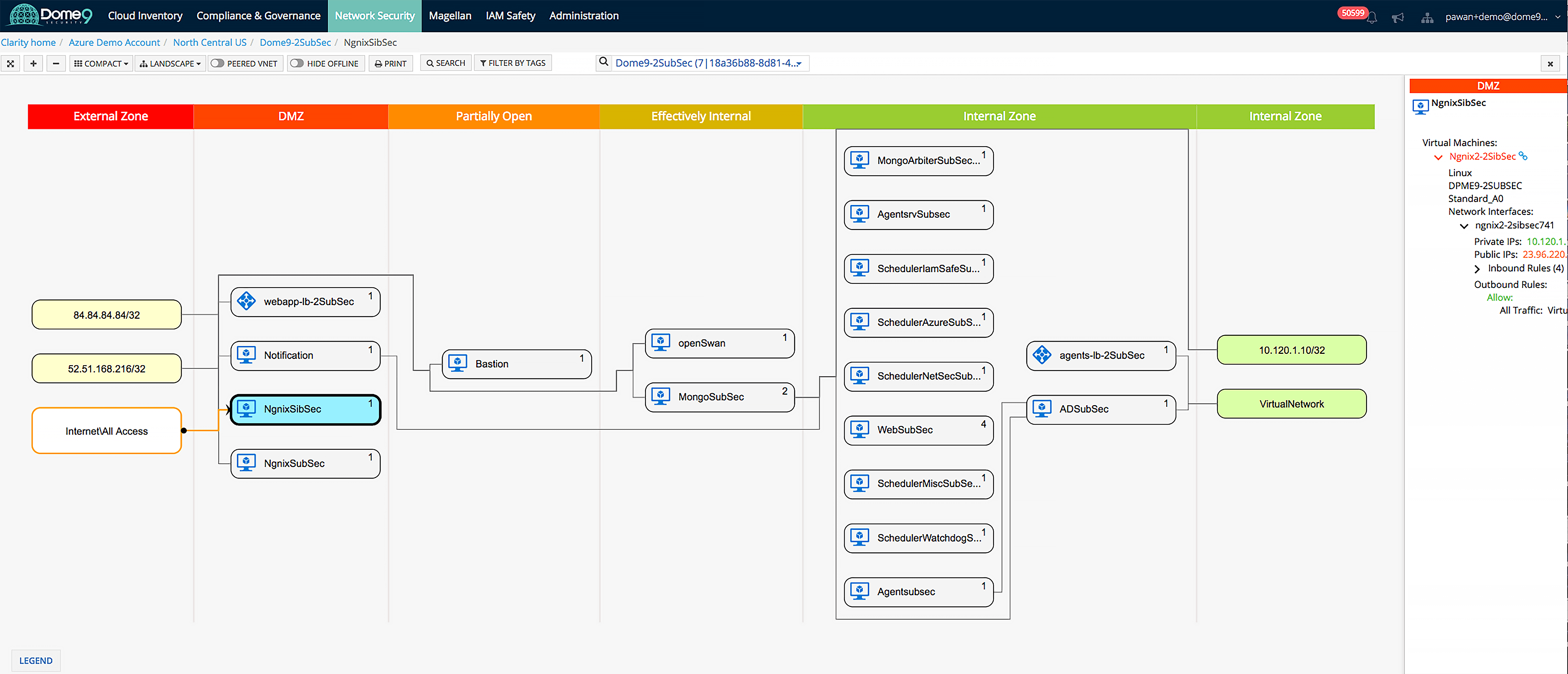The width and height of the screenshot is (1568, 674).
Task: Select the VirtualNetwork destination node
Action: pyautogui.click(x=1292, y=404)
